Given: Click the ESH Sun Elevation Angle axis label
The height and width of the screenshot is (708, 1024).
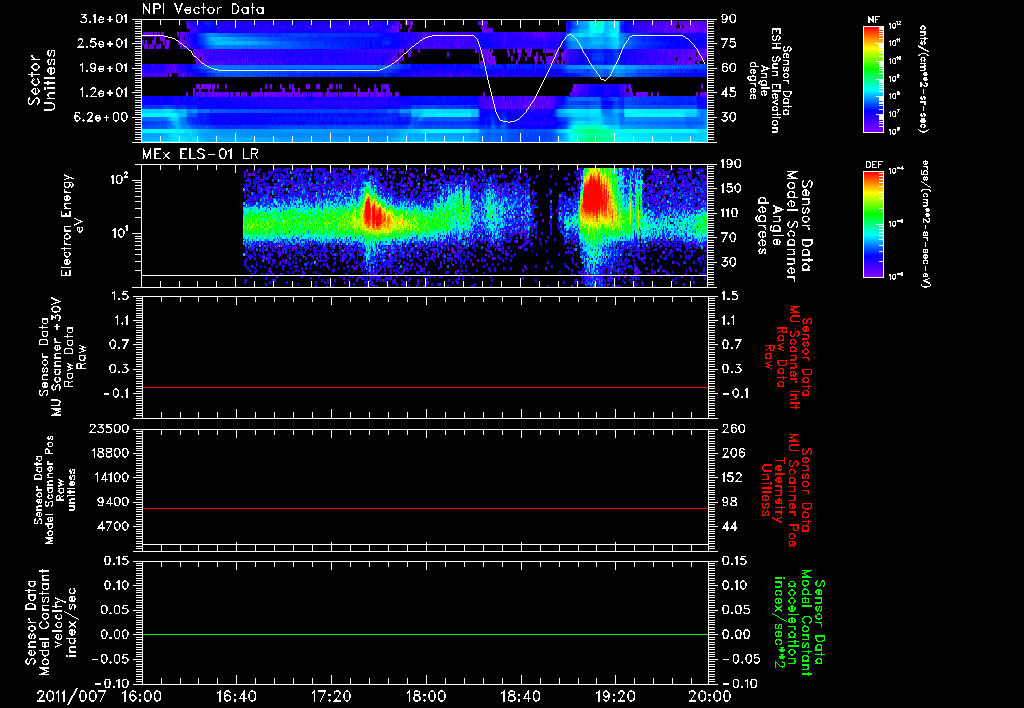Looking at the screenshot, I should coord(770,80).
